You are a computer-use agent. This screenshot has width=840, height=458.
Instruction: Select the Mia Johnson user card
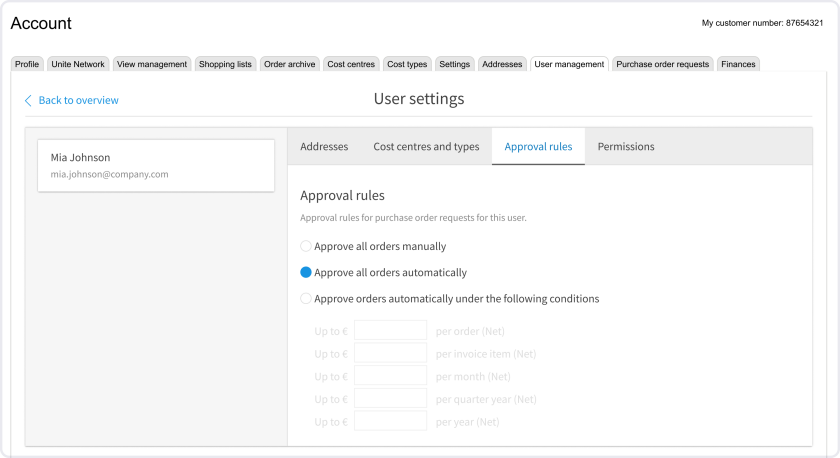[x=156, y=165]
